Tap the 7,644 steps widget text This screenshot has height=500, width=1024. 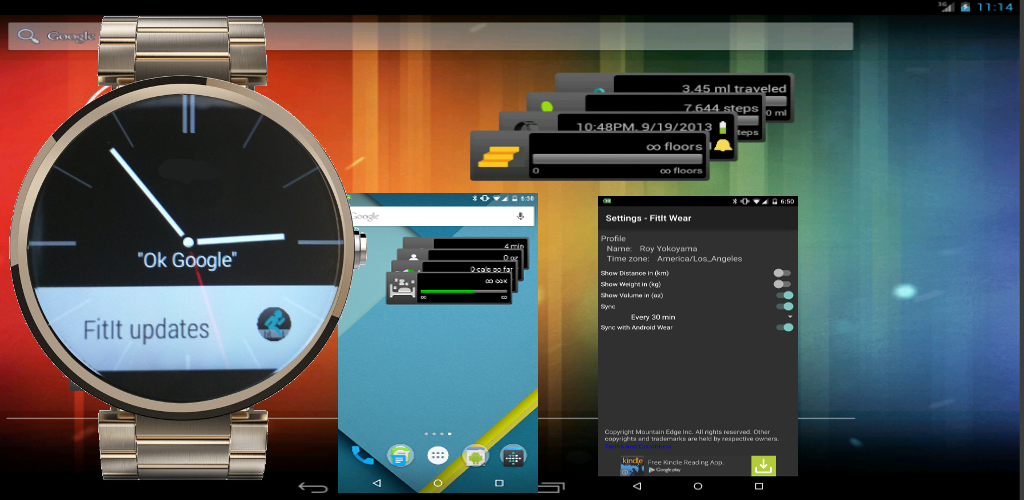tap(721, 108)
